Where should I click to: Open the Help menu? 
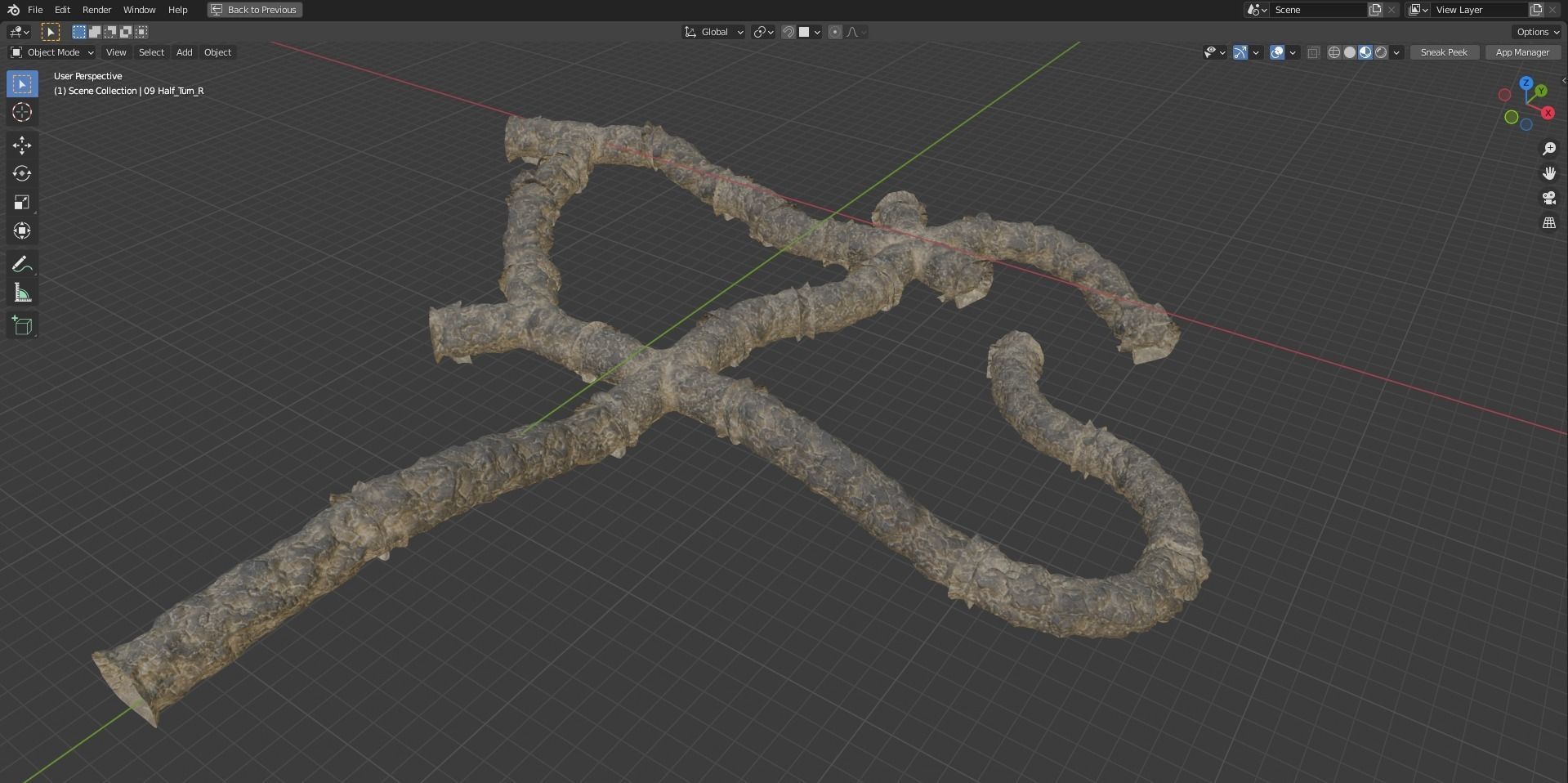[177, 10]
